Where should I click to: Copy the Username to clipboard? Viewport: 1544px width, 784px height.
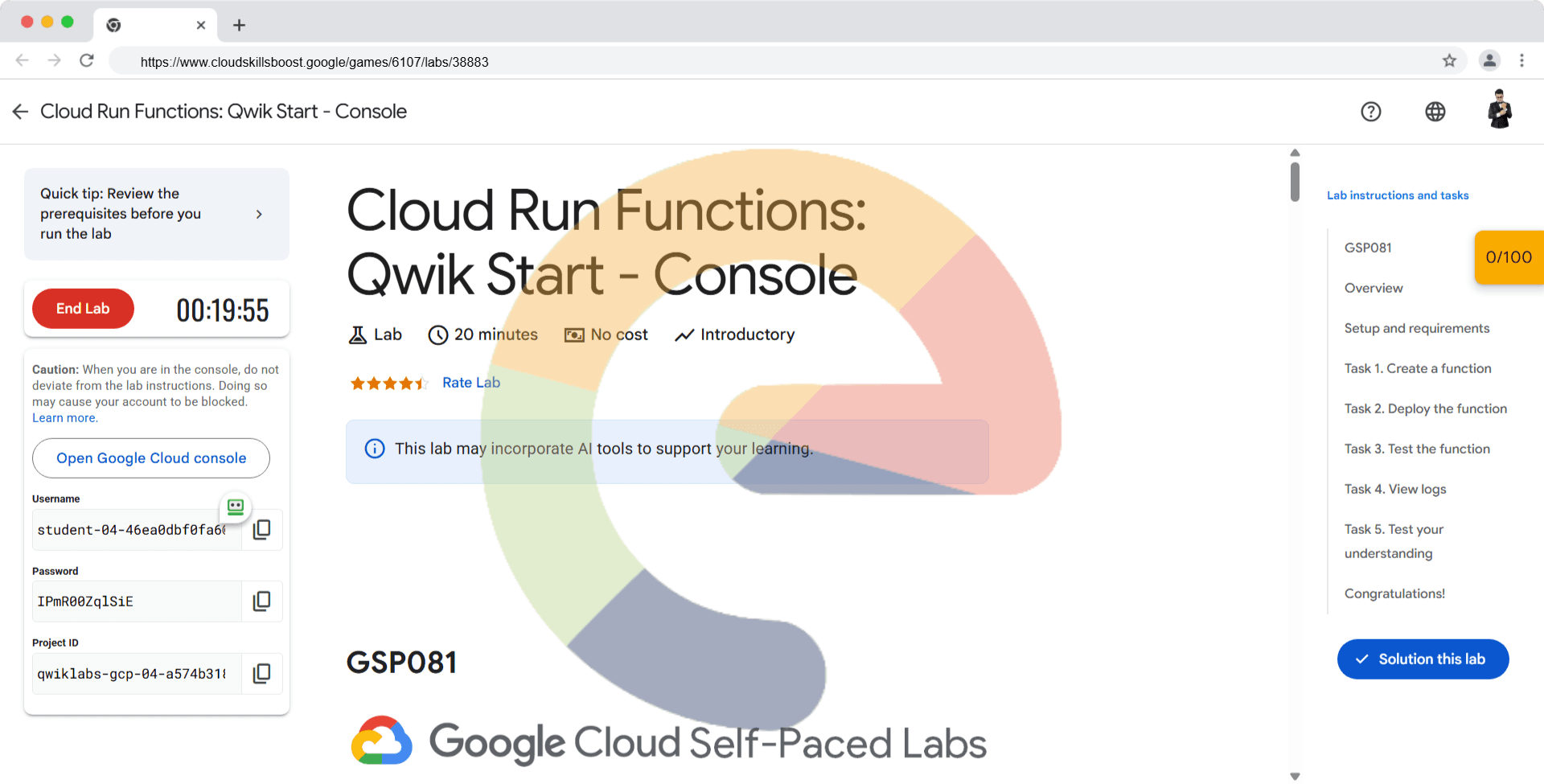point(261,530)
